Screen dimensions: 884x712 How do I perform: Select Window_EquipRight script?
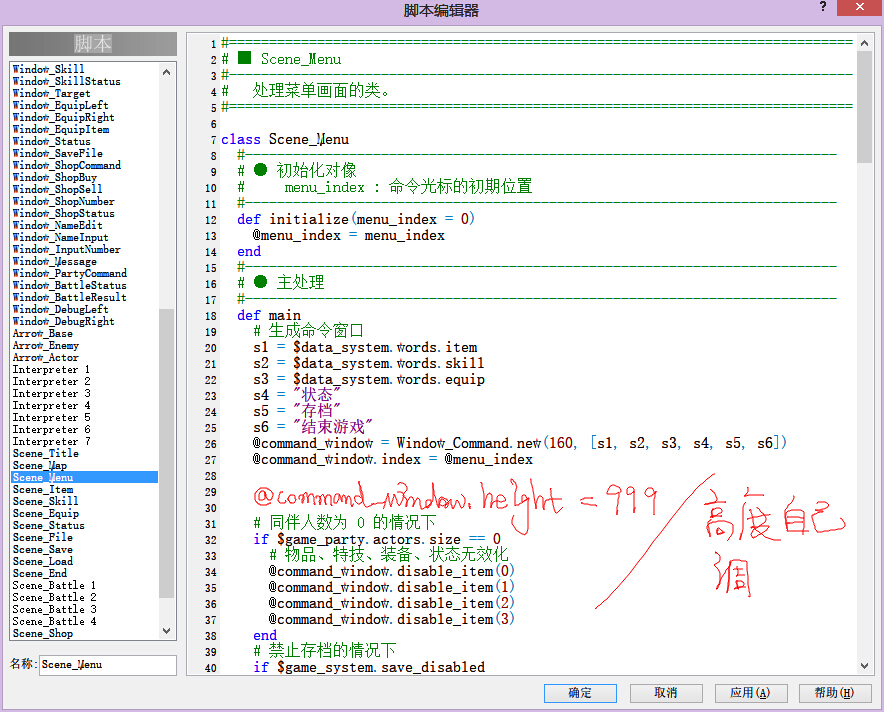coord(64,117)
